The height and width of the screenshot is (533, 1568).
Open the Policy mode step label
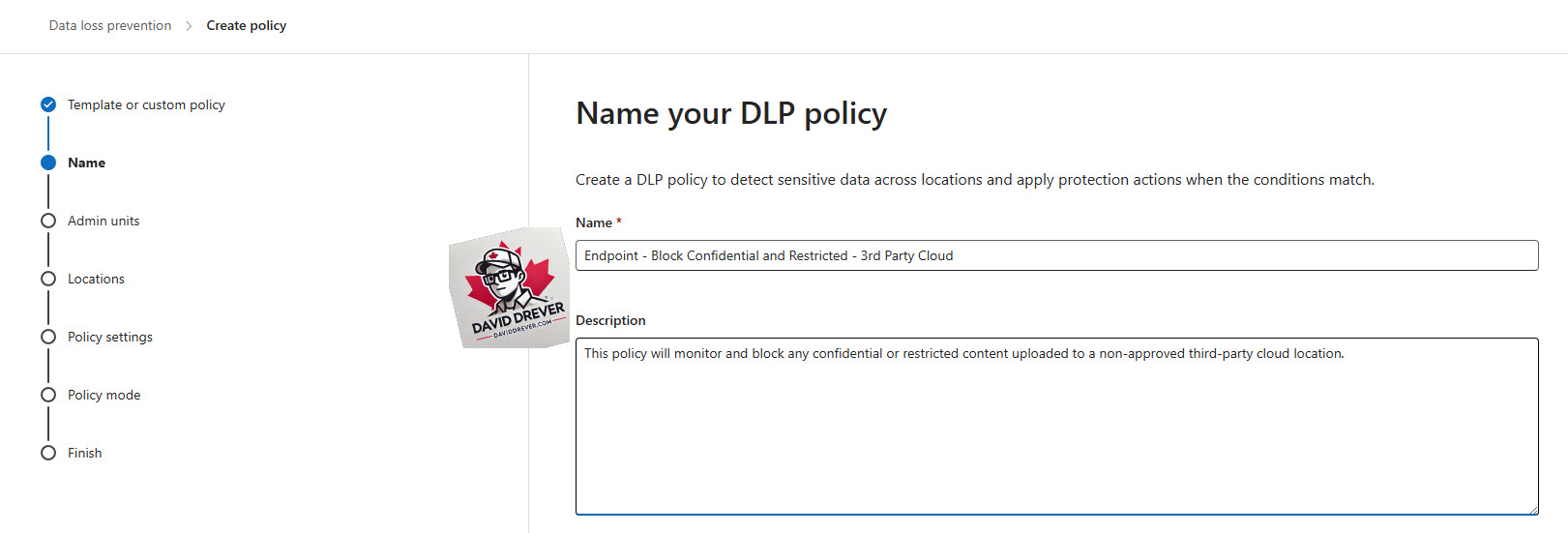click(104, 395)
